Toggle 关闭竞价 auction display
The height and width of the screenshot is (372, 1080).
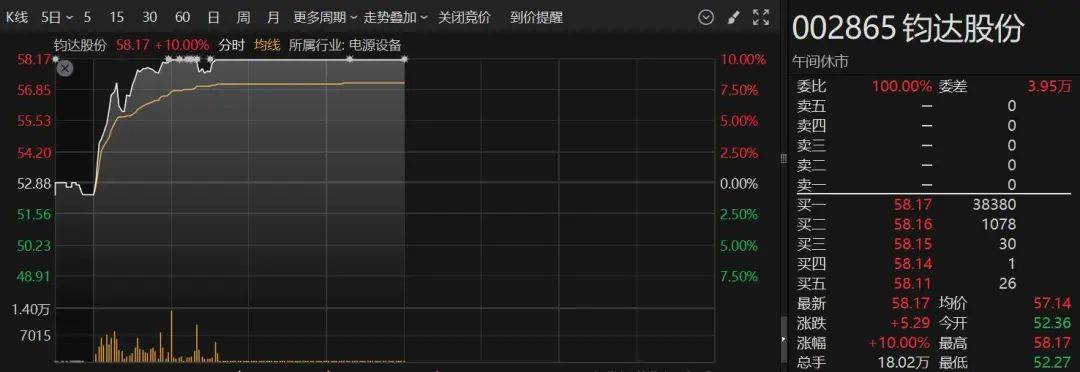tap(464, 18)
